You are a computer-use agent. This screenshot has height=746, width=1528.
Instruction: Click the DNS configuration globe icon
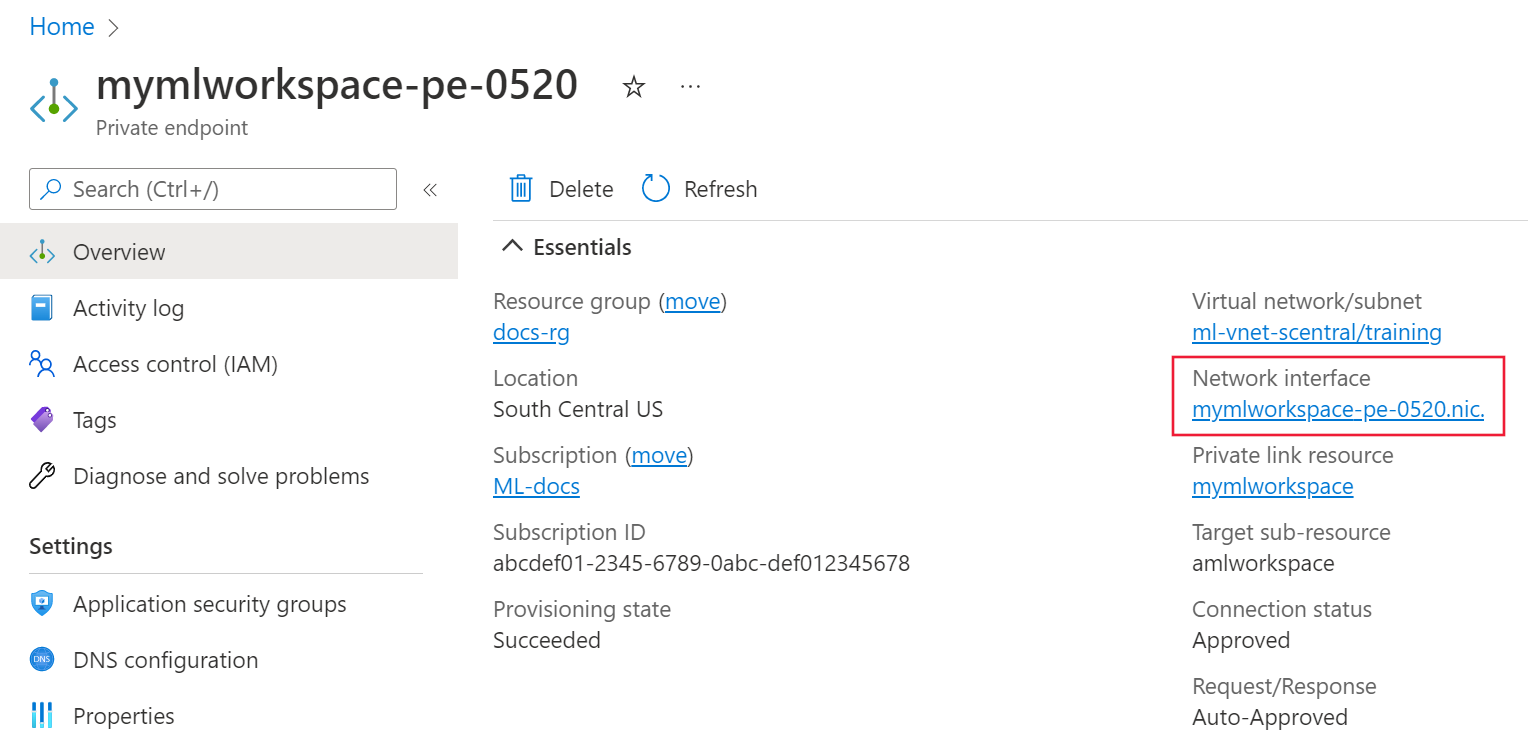tap(42, 660)
